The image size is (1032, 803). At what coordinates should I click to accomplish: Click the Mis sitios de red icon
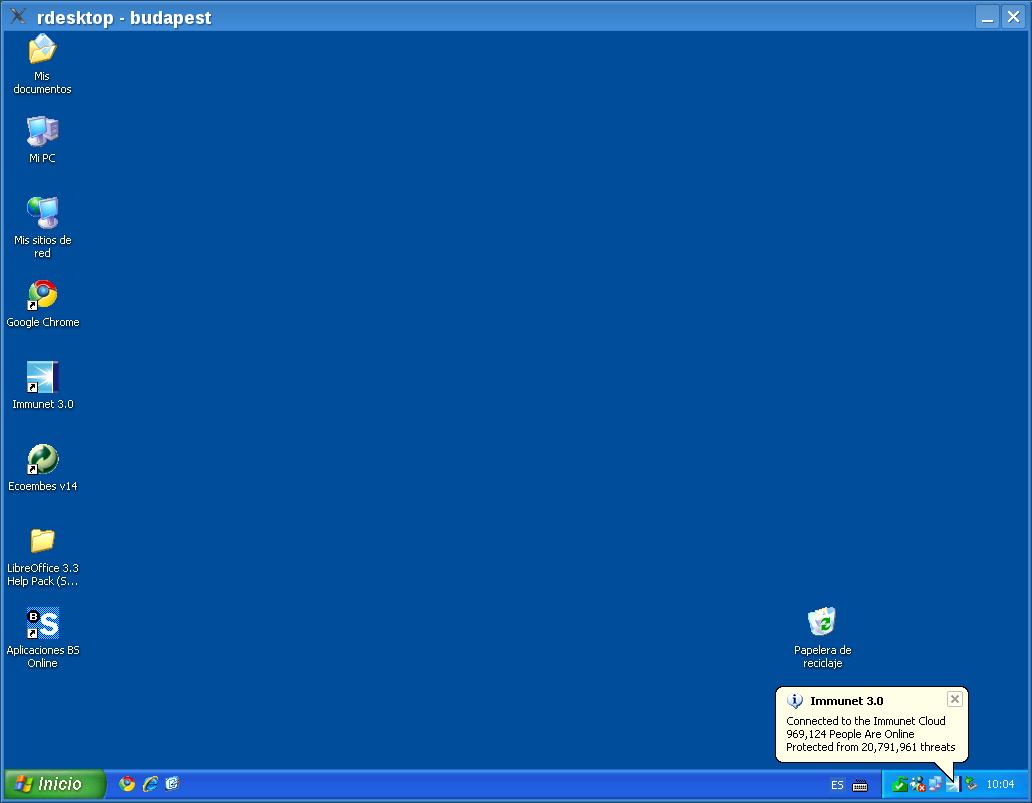(42, 213)
